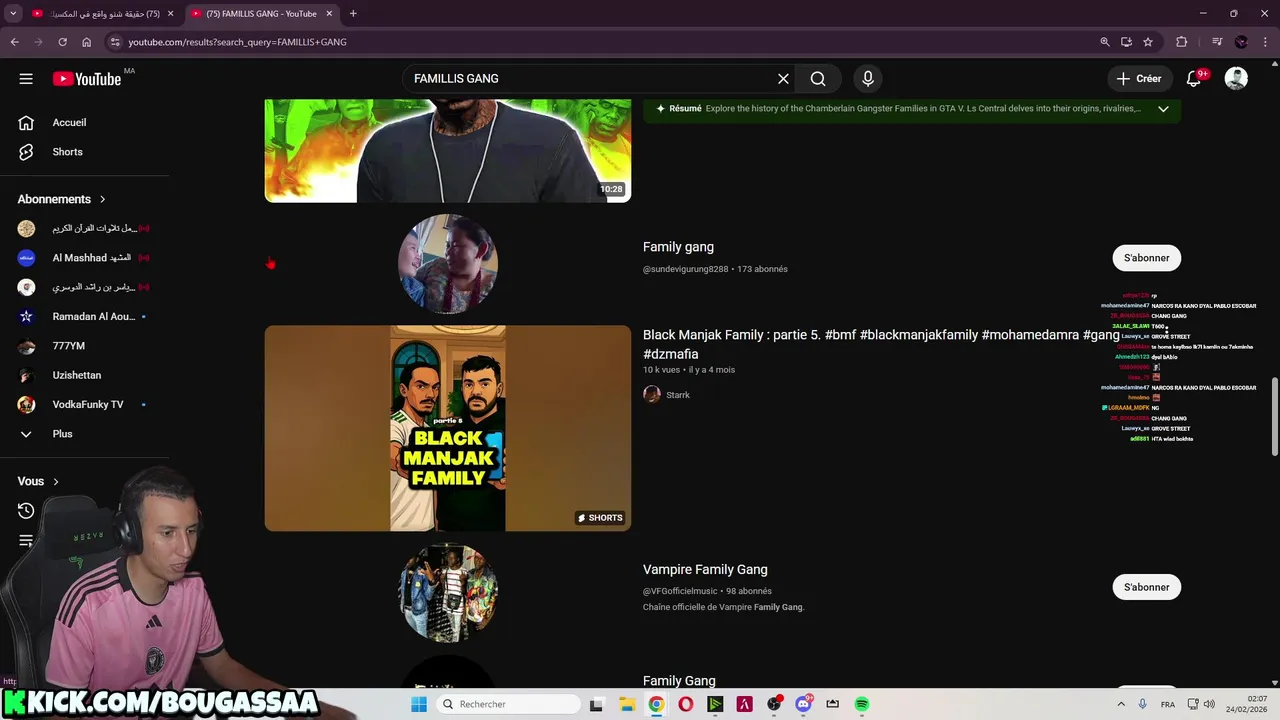The width and height of the screenshot is (1280, 720).
Task: Open the Windows Start menu
Action: click(419, 704)
